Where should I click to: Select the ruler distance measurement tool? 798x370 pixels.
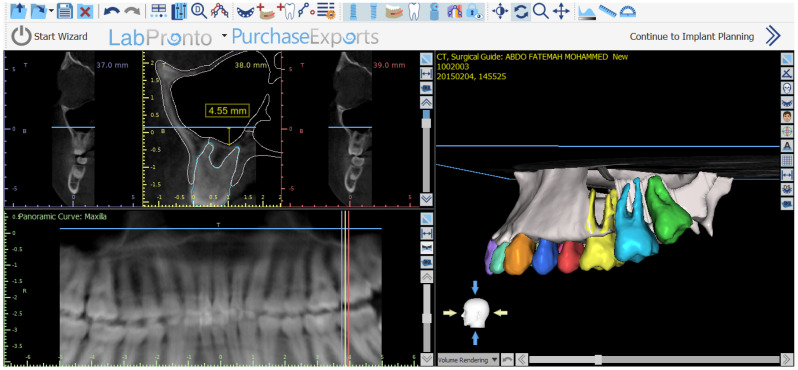607,11
